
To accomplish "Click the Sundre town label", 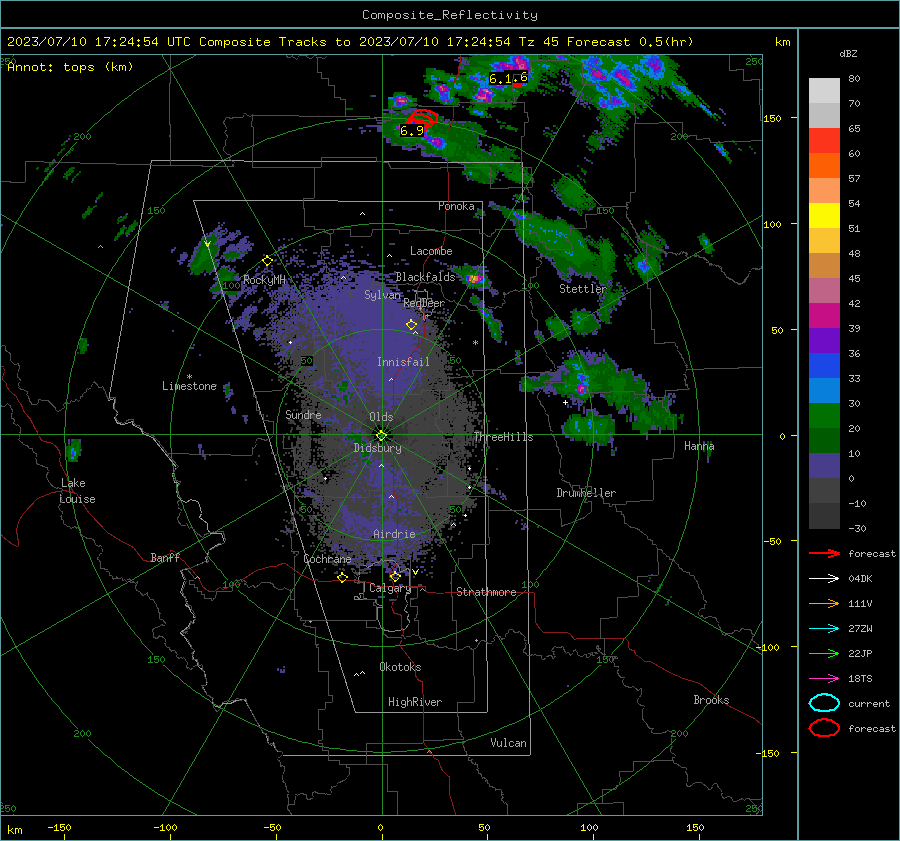I will pyautogui.click(x=303, y=414).
